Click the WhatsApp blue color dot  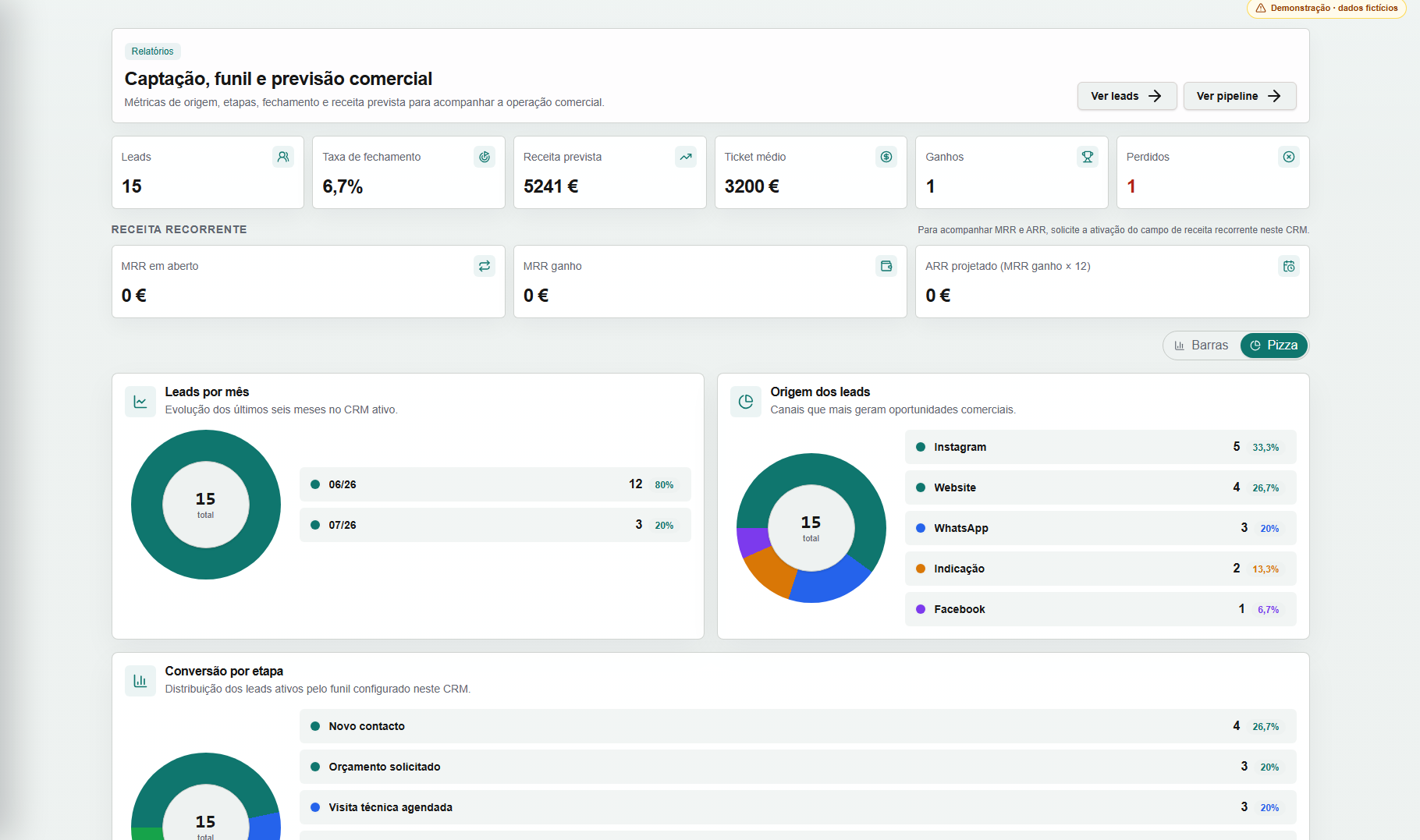[921, 528]
